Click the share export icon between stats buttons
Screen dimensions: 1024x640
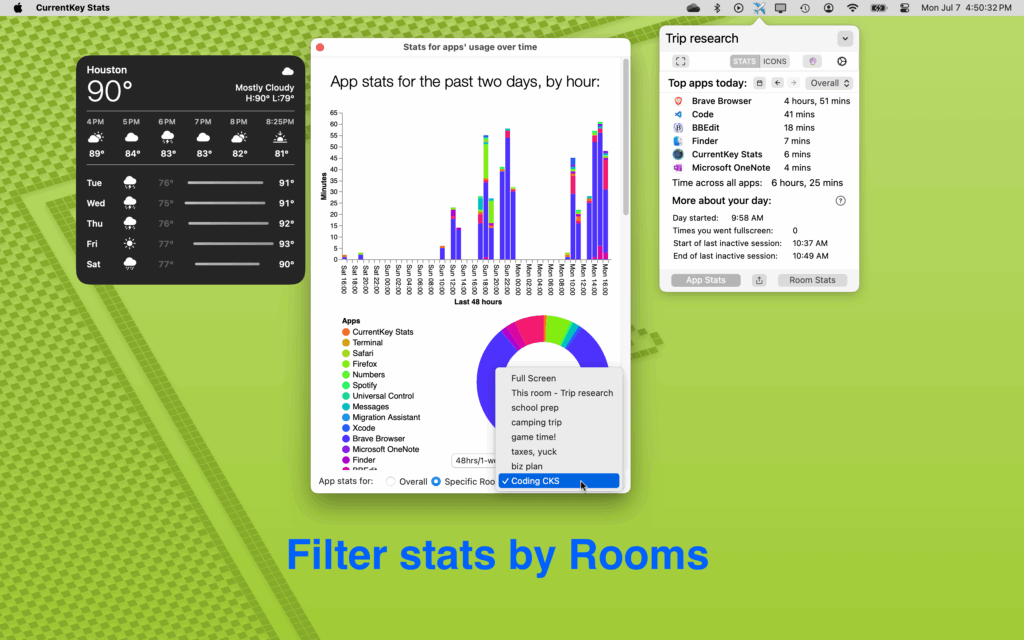[x=760, y=280]
